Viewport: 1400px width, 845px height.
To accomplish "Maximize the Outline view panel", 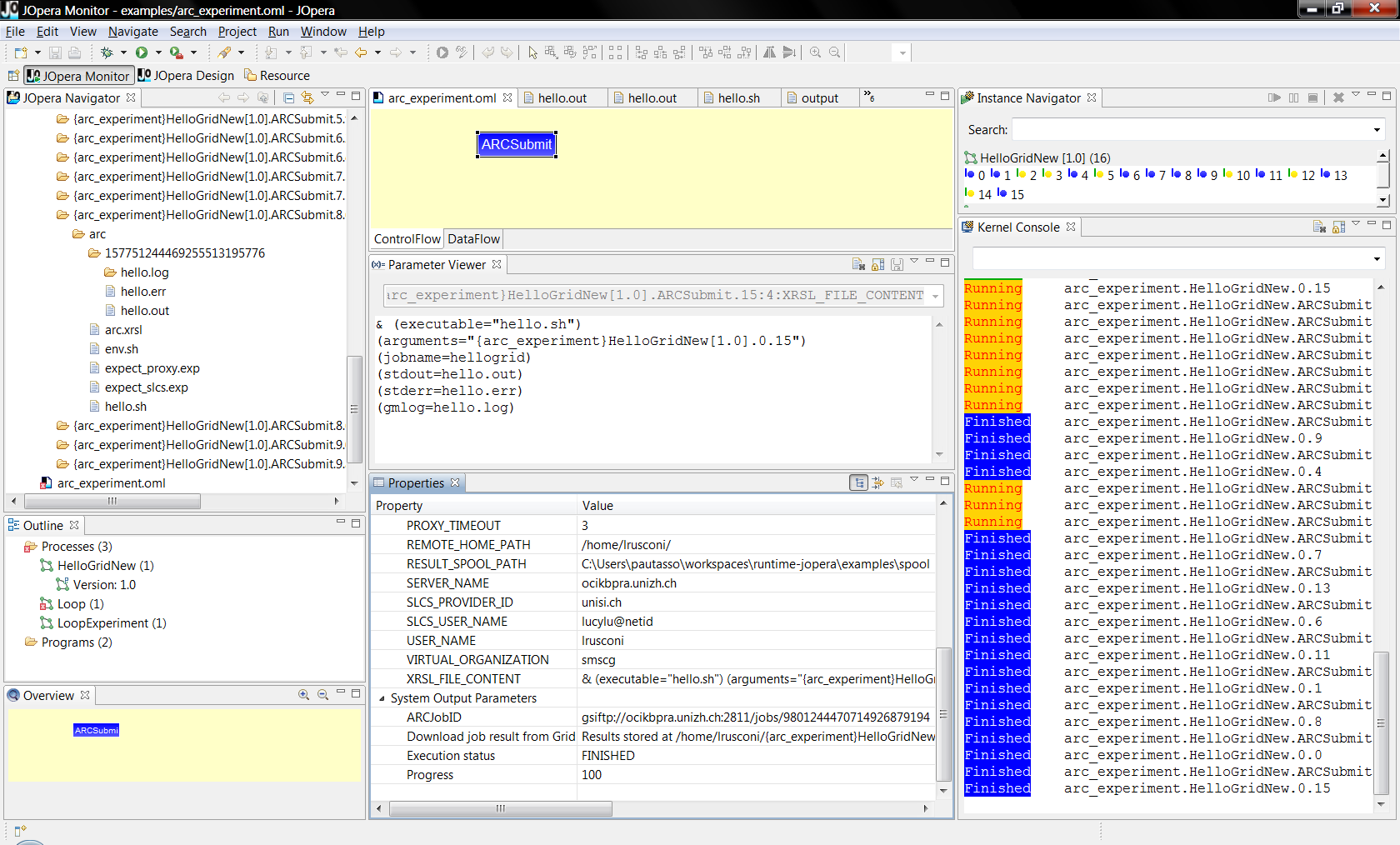I will click(356, 522).
